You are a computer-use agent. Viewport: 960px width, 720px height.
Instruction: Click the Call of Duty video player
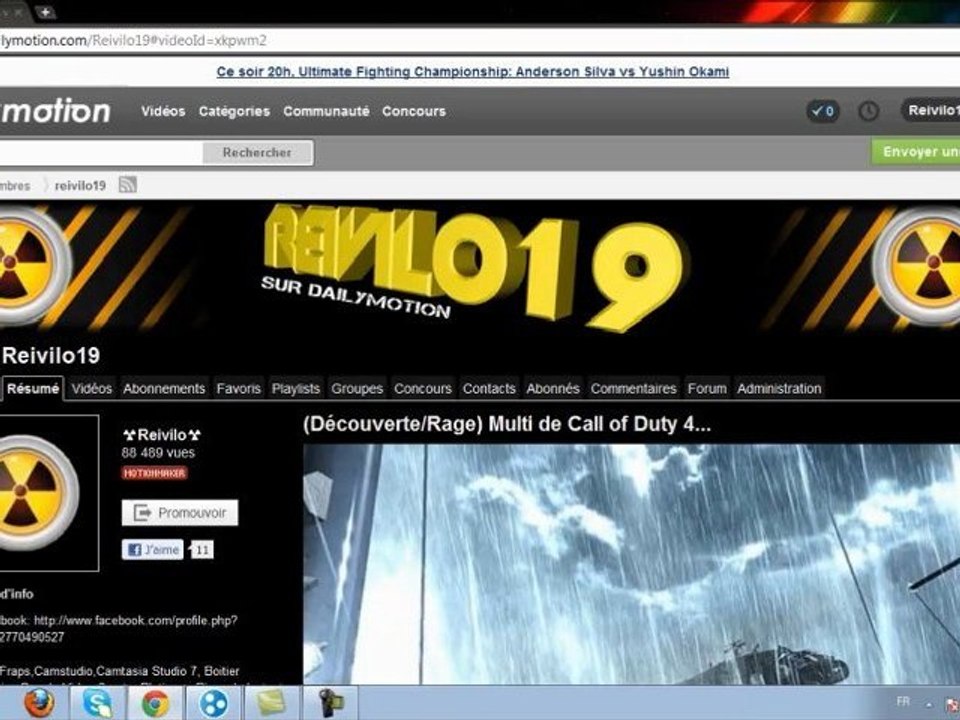631,564
